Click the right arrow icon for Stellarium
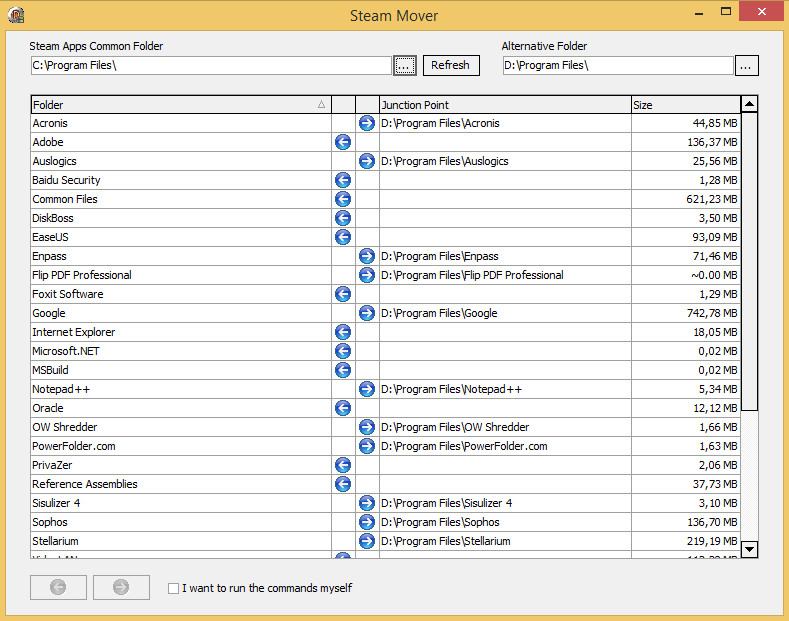Screen dimensions: 789x621 point(367,541)
